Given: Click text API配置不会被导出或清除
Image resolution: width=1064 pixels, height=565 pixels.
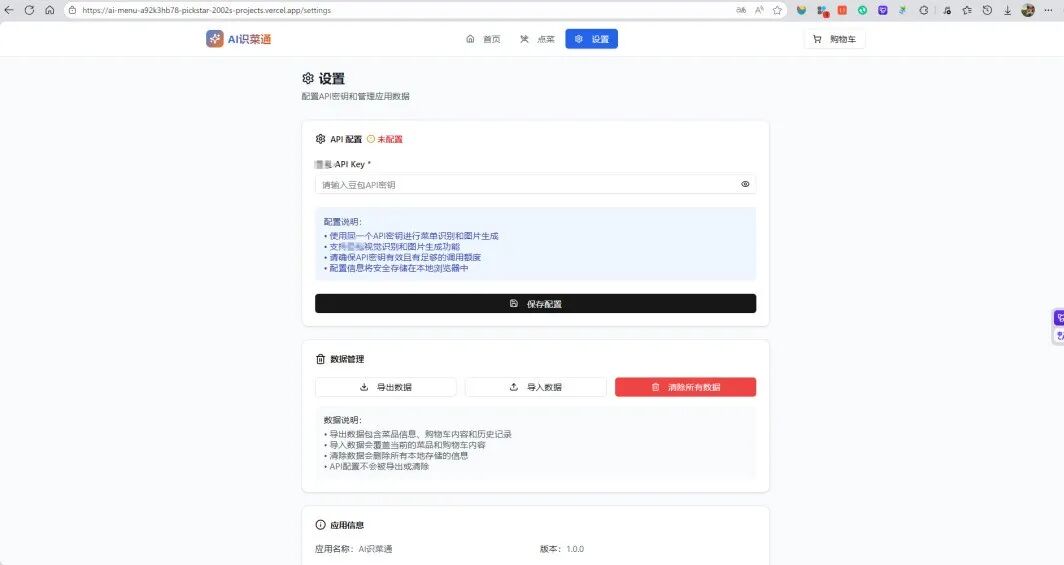Looking at the screenshot, I should pyautogui.click(x=379, y=467).
